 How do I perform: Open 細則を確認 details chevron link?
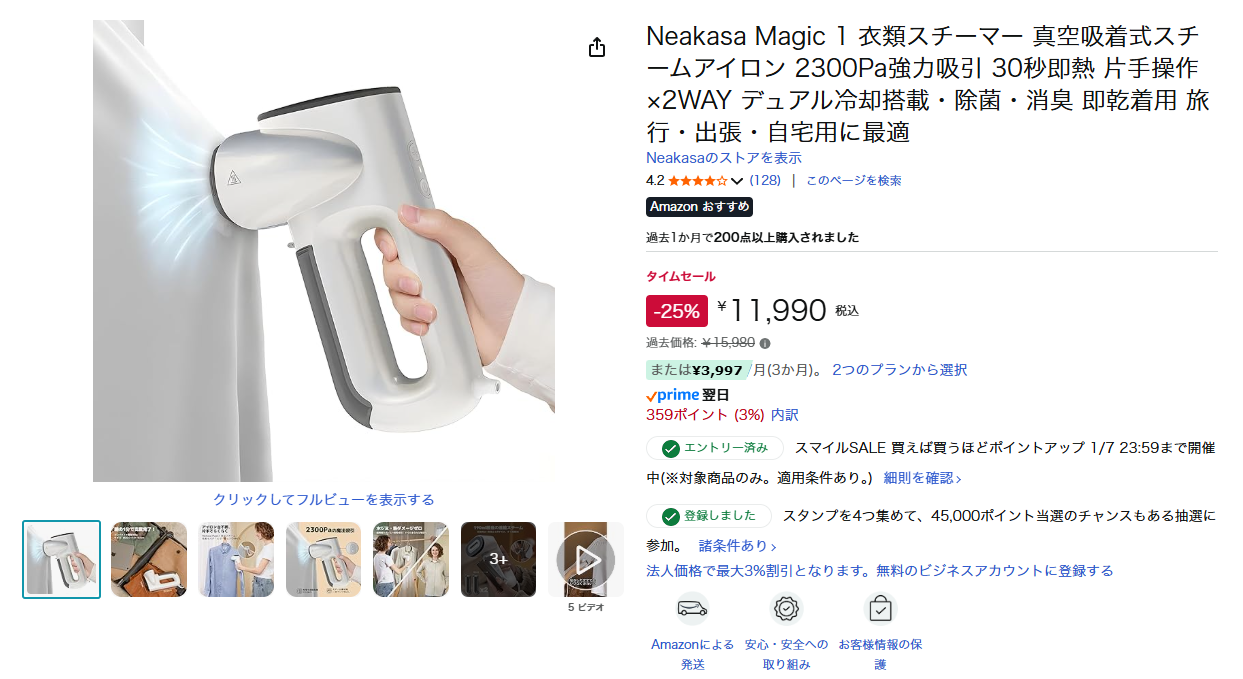(922, 478)
